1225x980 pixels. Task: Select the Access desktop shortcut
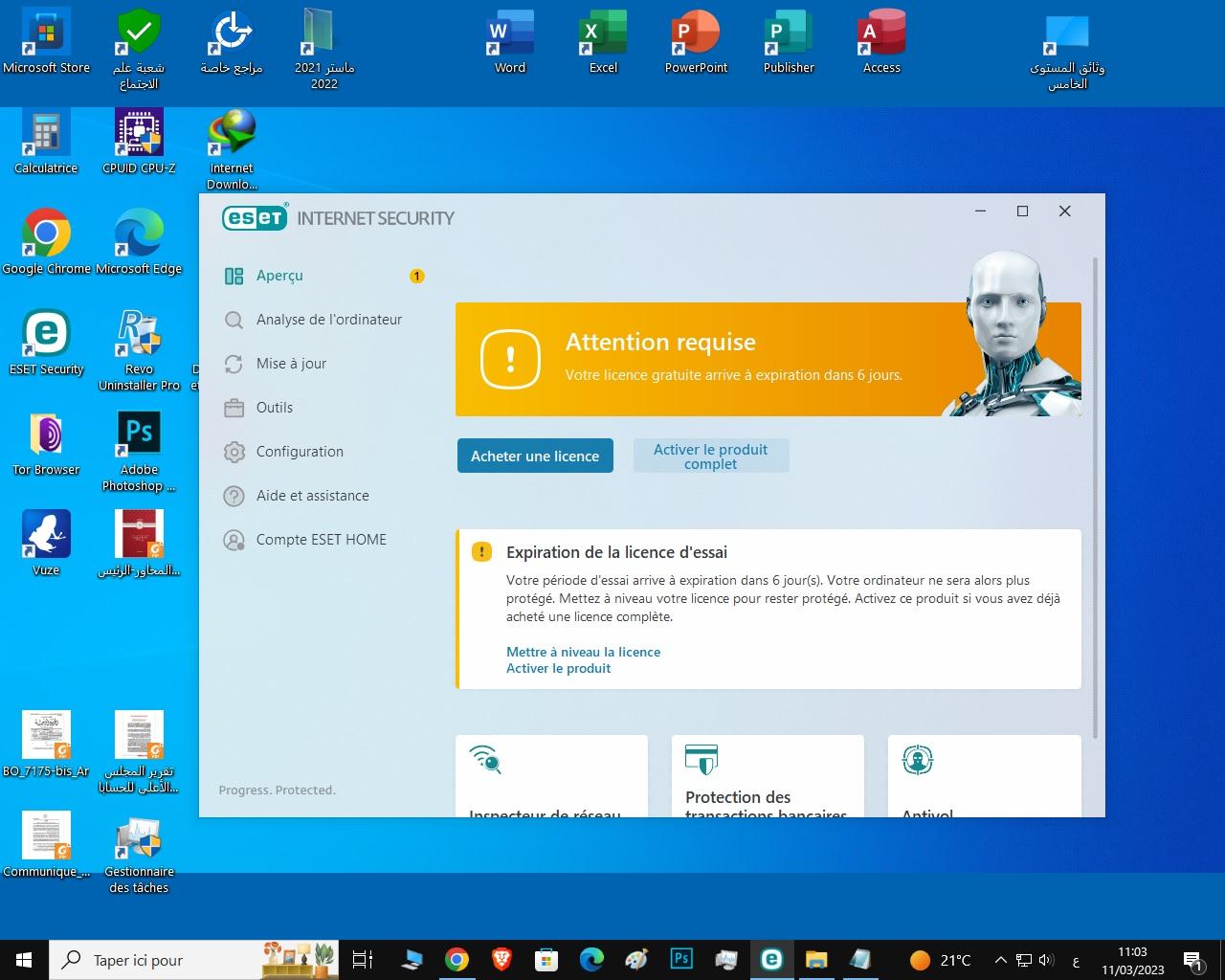[x=881, y=43]
